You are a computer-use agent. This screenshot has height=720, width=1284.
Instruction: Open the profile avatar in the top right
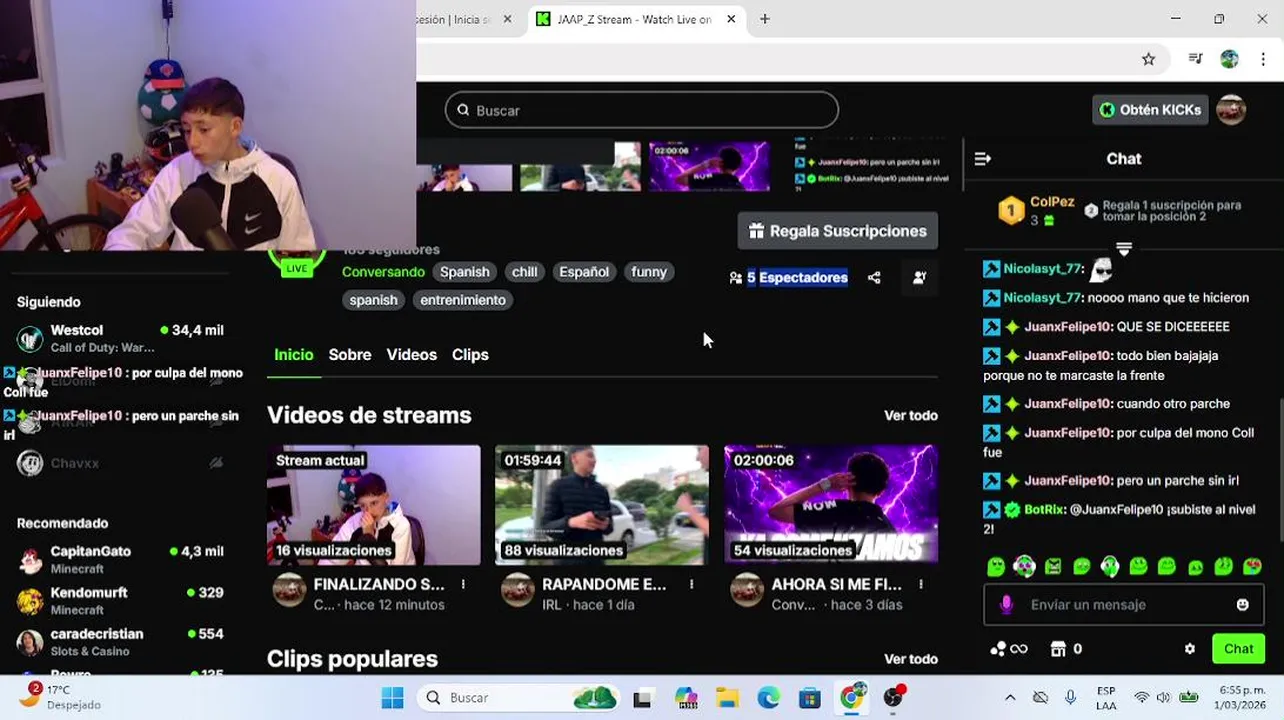[x=1231, y=110]
